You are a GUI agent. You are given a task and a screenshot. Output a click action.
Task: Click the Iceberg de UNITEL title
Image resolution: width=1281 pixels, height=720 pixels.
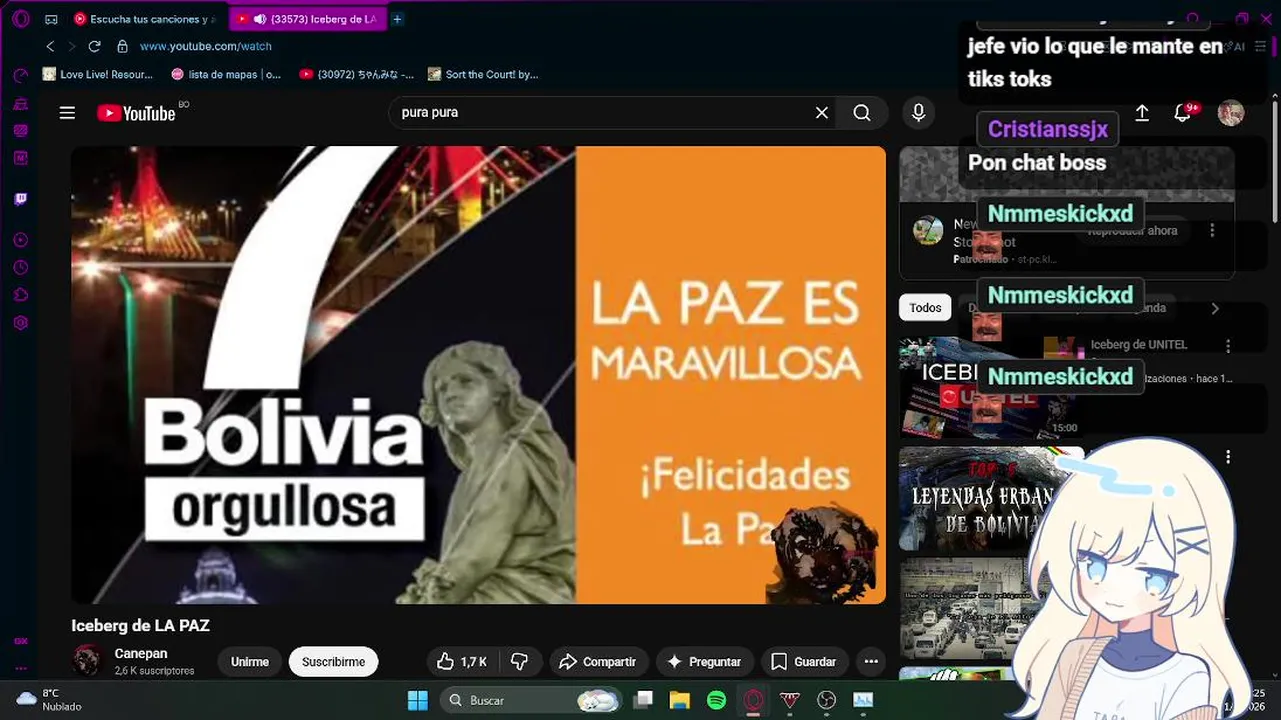click(x=1139, y=345)
